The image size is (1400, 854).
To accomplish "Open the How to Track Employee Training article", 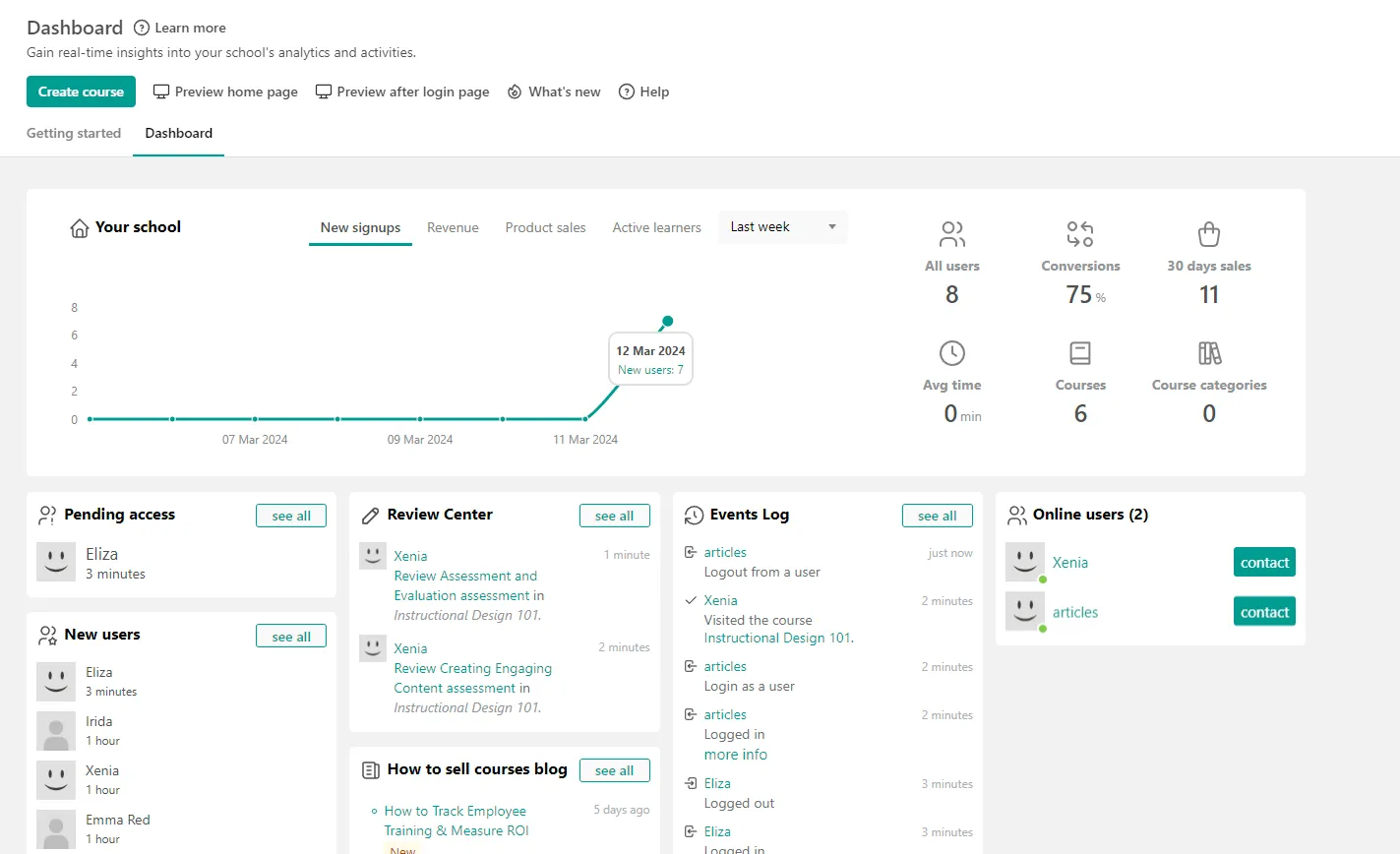I will tap(456, 821).
